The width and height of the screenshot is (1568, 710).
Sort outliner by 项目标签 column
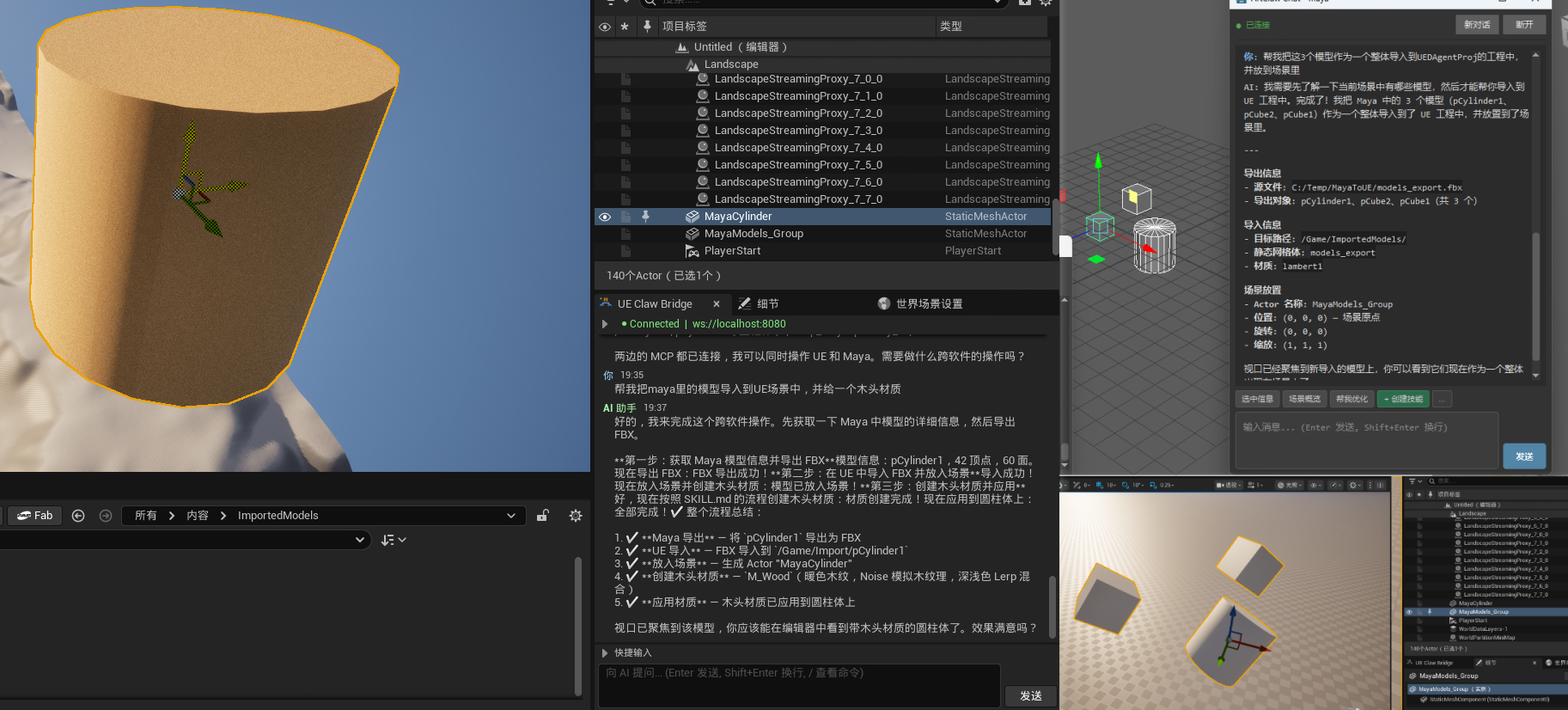[x=685, y=27]
